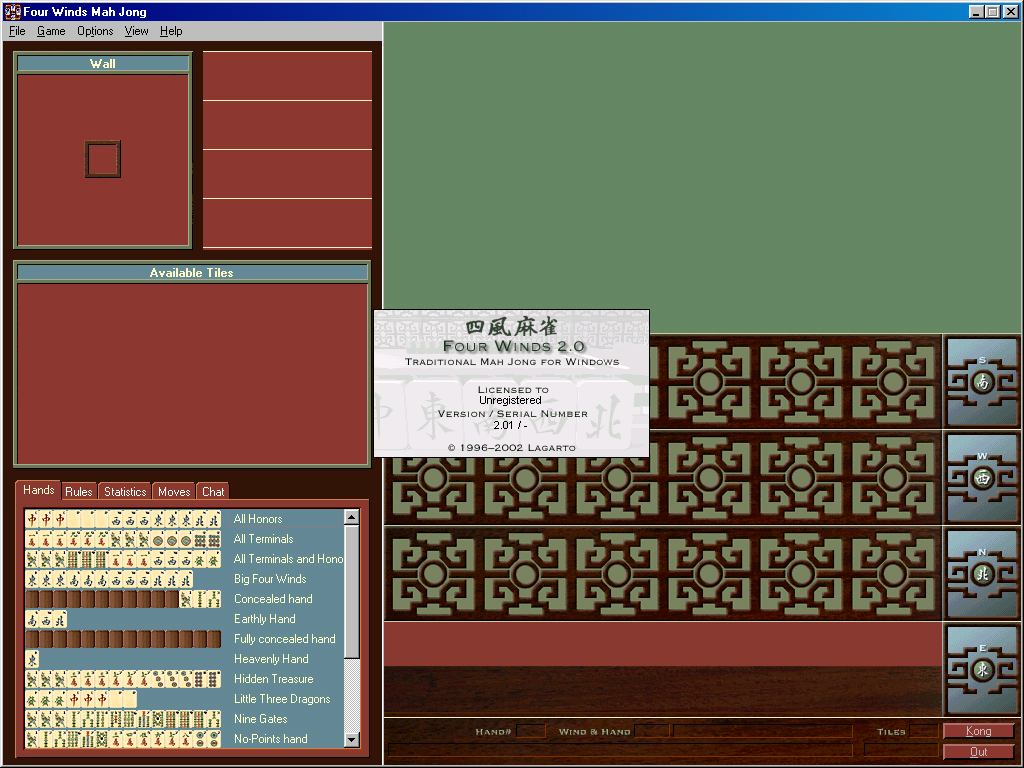Select the Fully concealed hand entry
Screen dimensions: 1024x768
pos(285,639)
